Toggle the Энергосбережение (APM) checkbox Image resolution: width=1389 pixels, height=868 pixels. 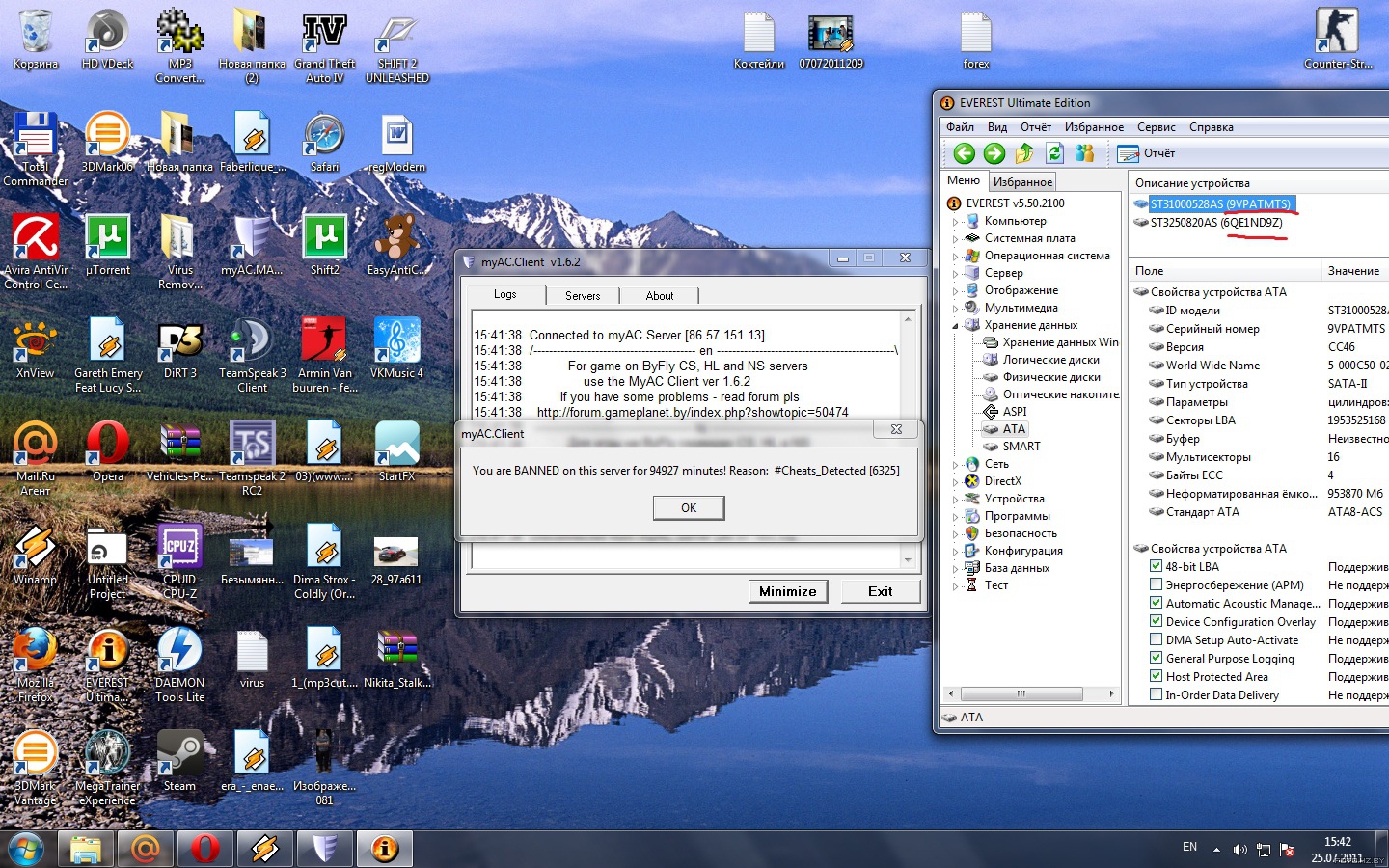coord(1156,585)
